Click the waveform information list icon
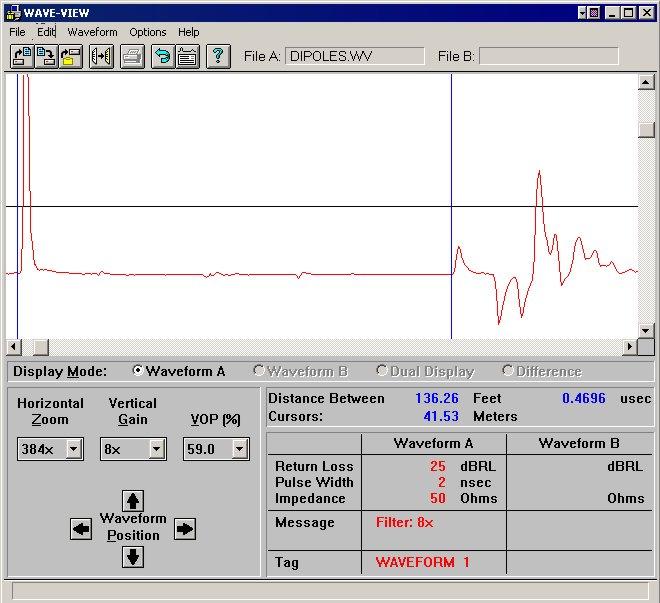The width and height of the screenshot is (660, 603). (187, 56)
